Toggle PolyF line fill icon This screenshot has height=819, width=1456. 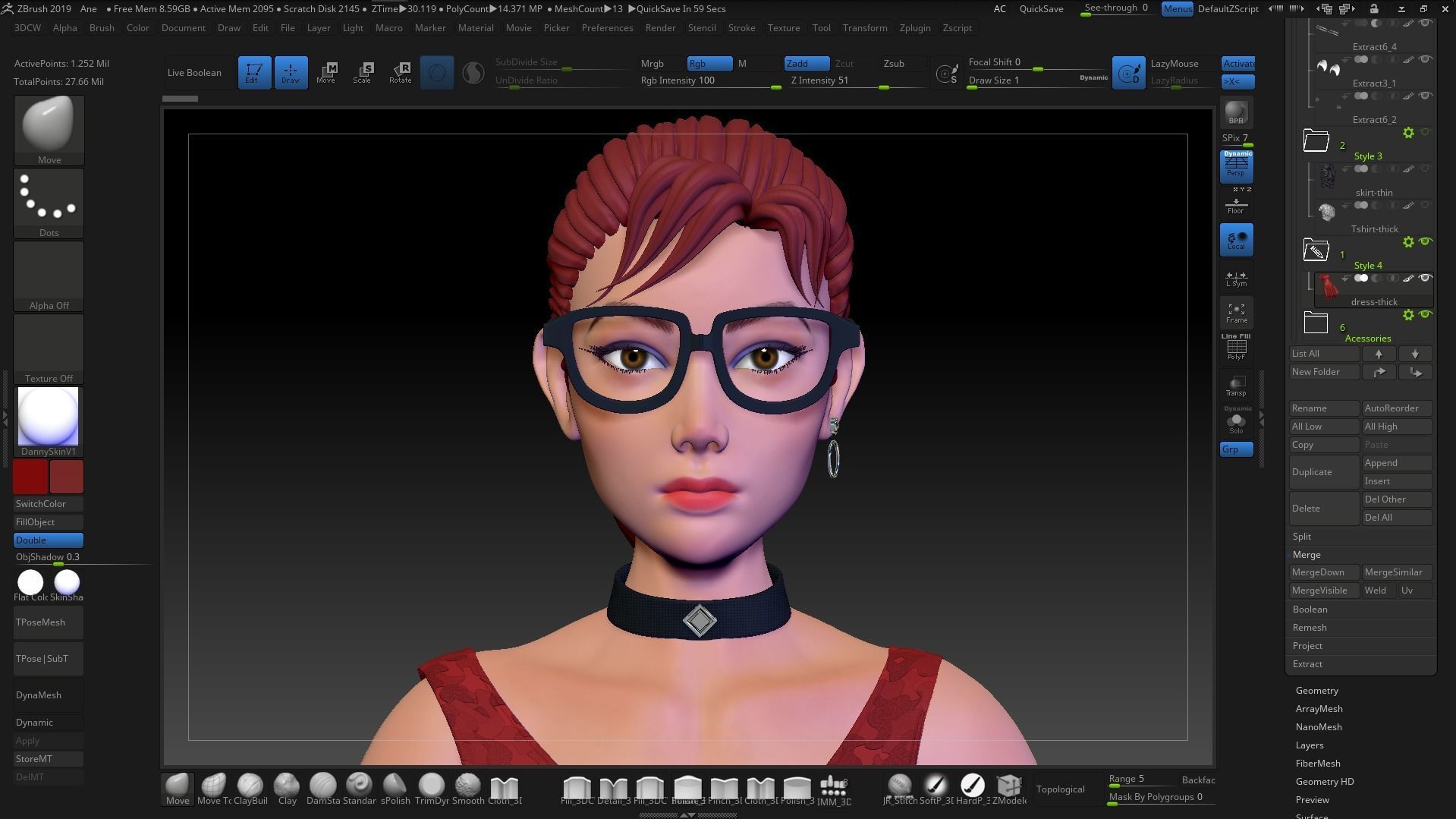1236,348
